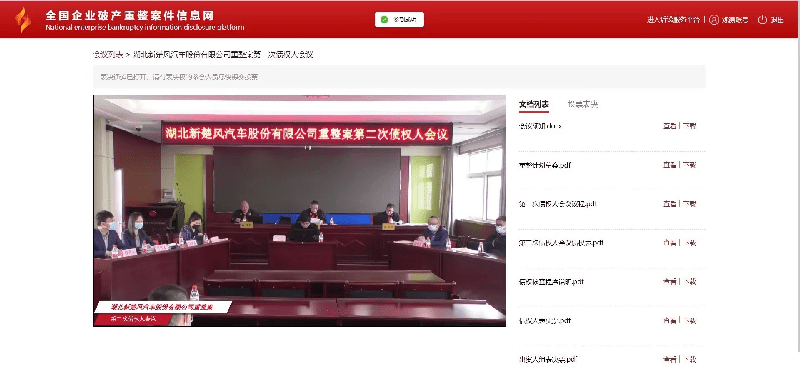Screen dimensions: 800x367
Task: Click the gray notice bar below breadcrumb
Action: pos(399,77)
